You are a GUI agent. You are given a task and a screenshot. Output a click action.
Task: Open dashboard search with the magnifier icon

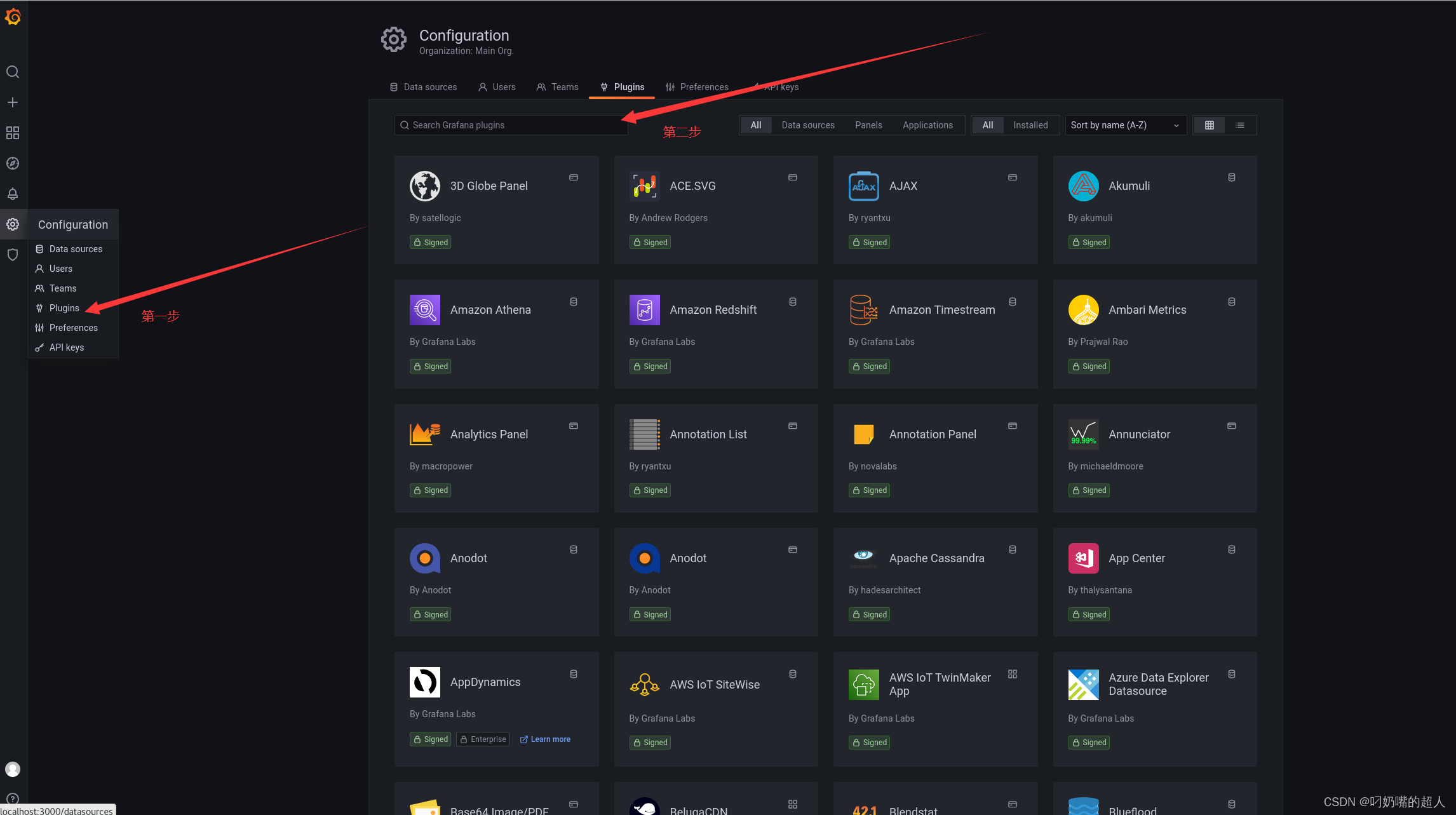pyautogui.click(x=13, y=72)
